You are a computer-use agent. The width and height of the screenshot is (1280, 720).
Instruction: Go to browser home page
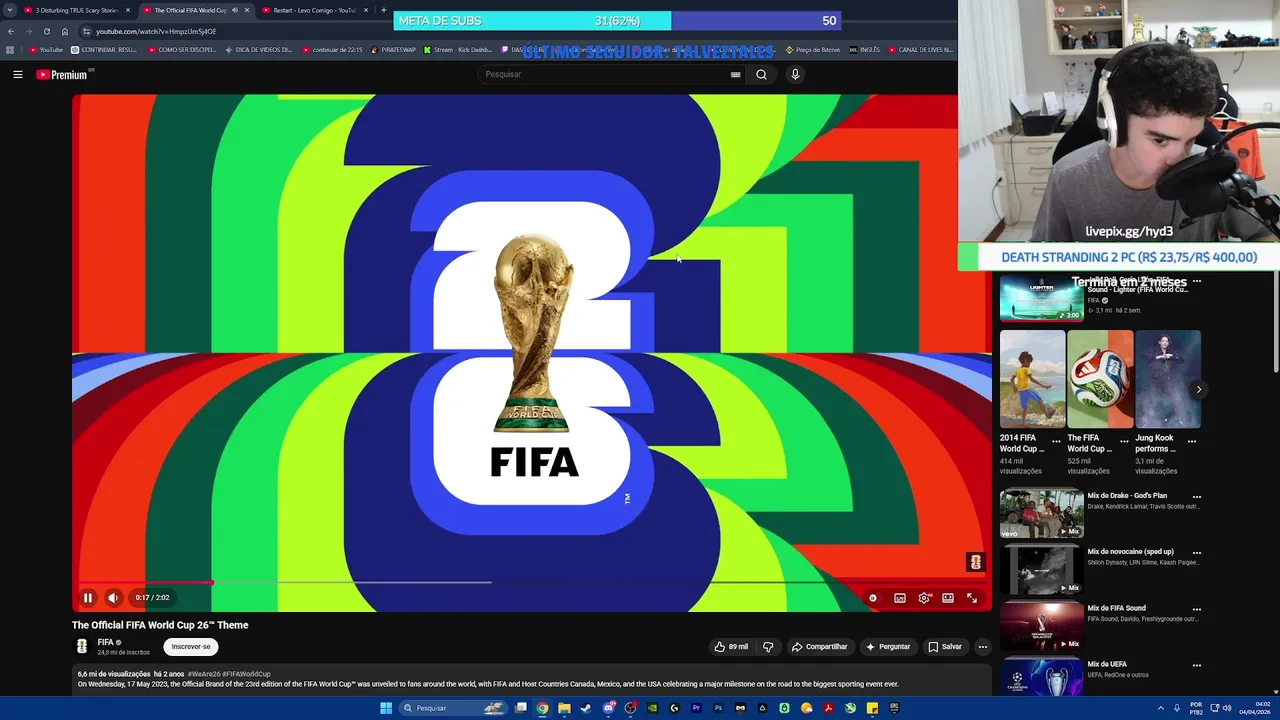65,31
